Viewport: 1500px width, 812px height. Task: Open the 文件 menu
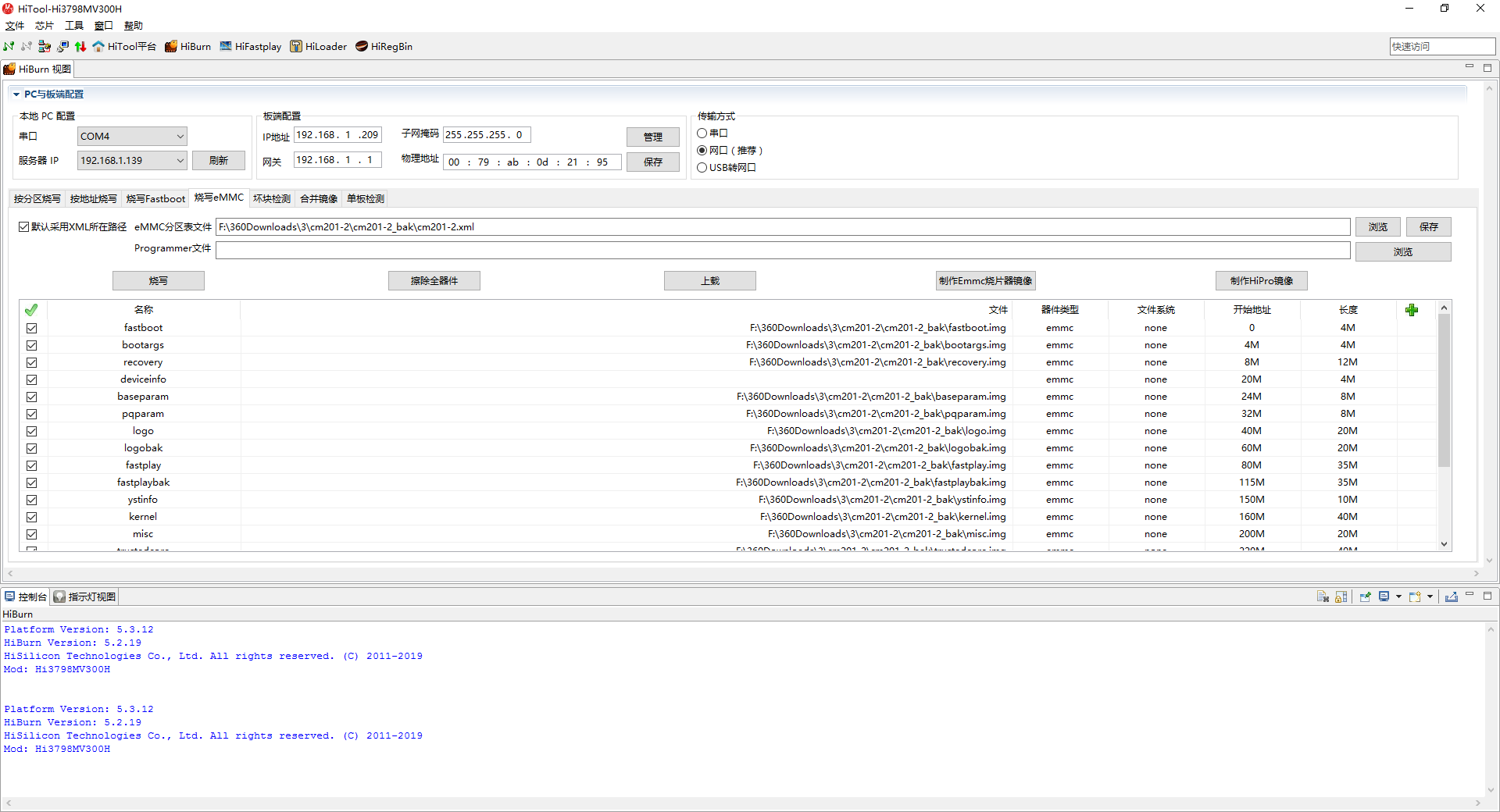coord(15,26)
